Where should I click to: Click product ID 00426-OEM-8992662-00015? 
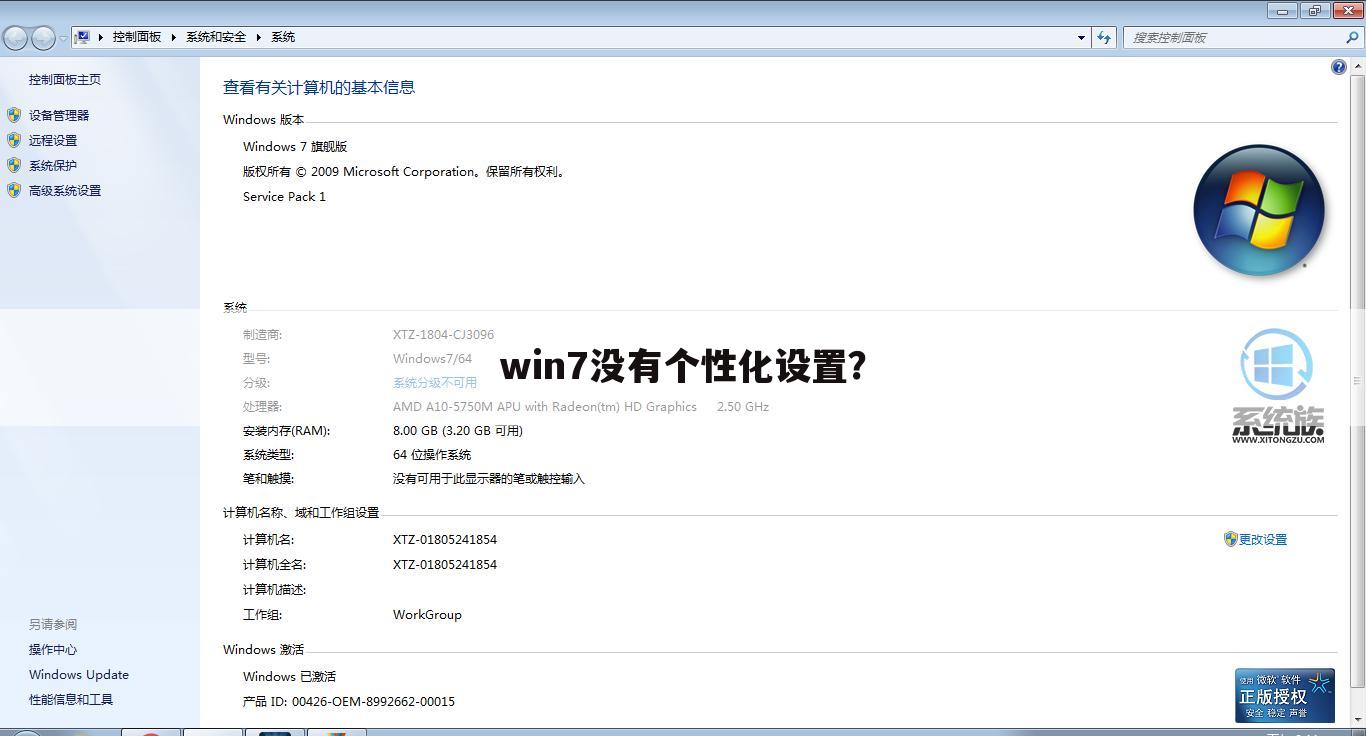(x=373, y=702)
